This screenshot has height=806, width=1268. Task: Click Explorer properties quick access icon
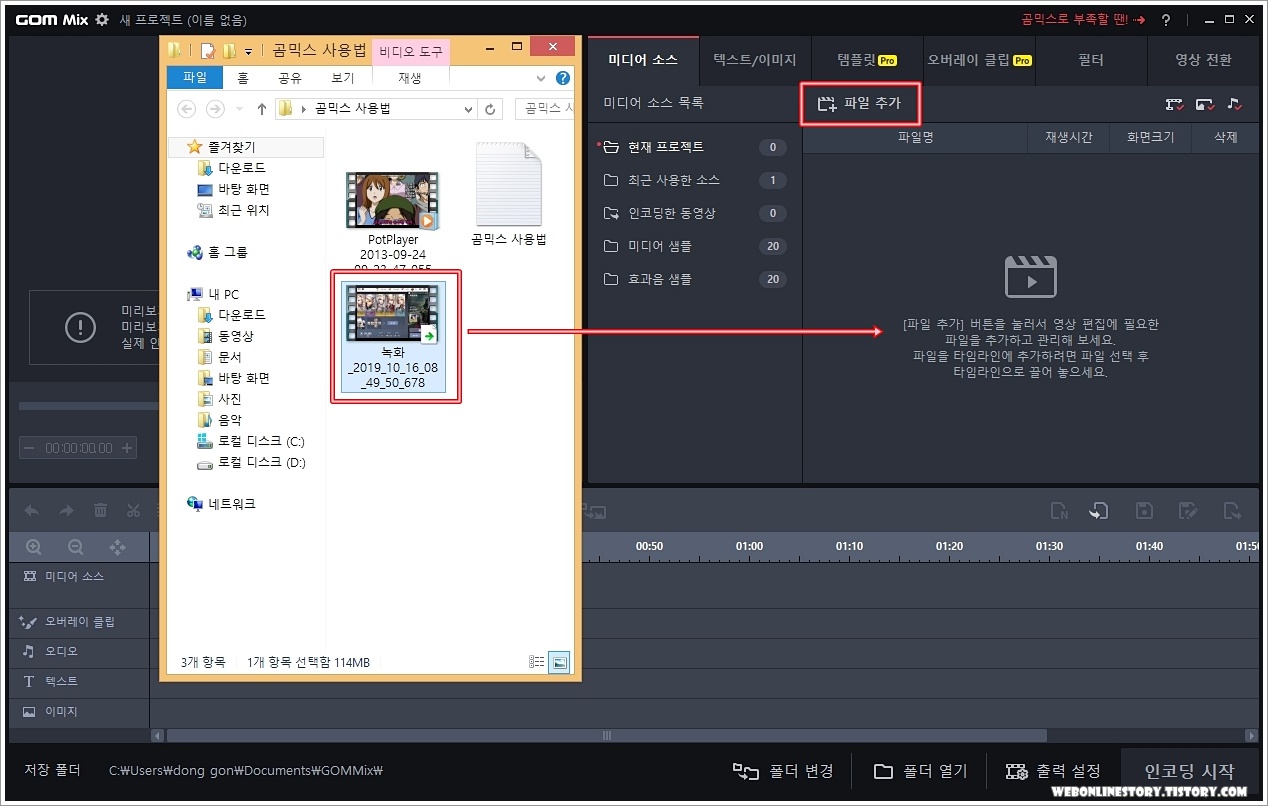pos(208,50)
